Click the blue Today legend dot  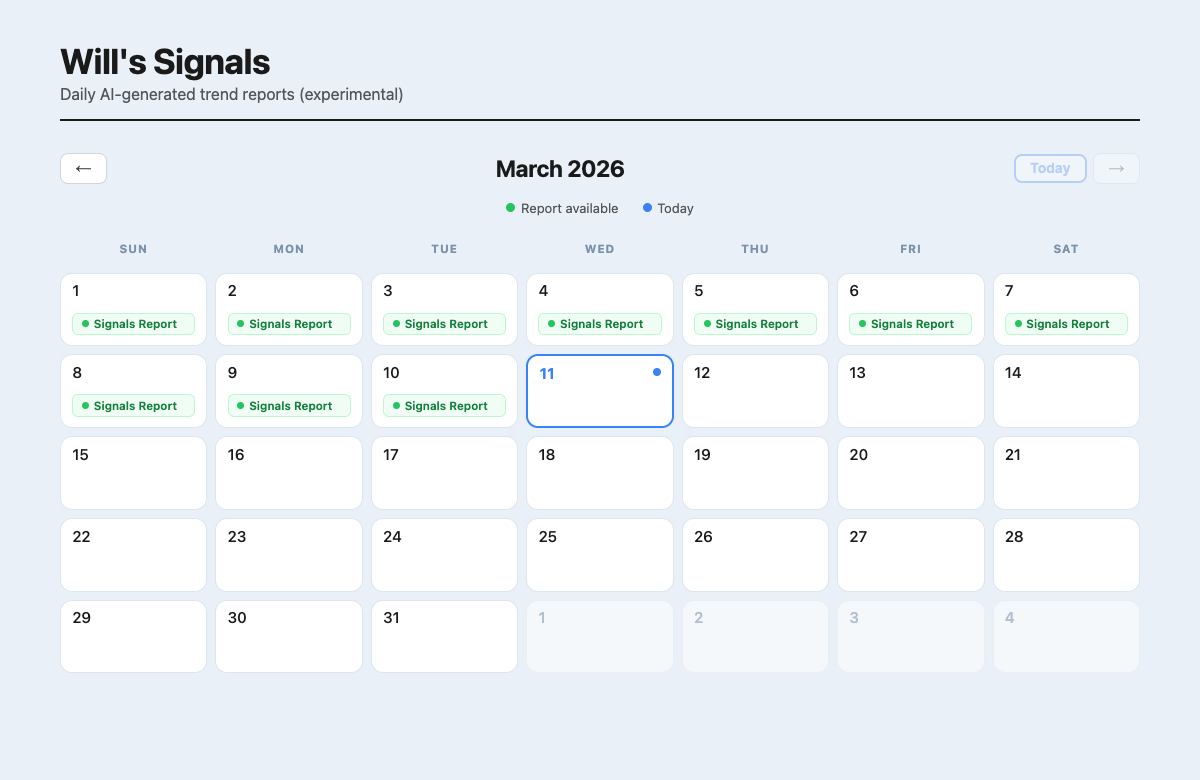[x=650, y=208]
